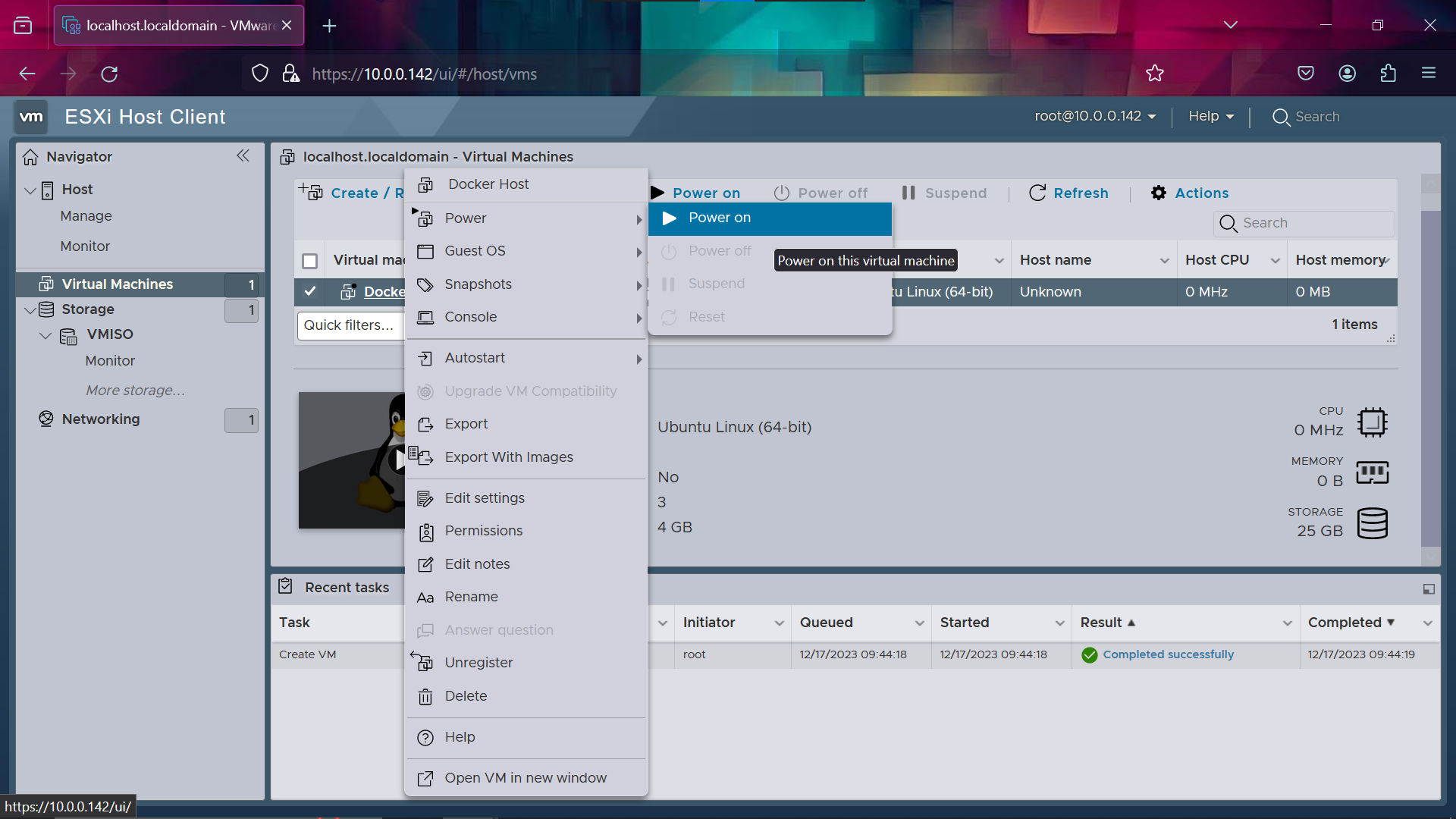Click the Navigator home icon

coord(30,157)
